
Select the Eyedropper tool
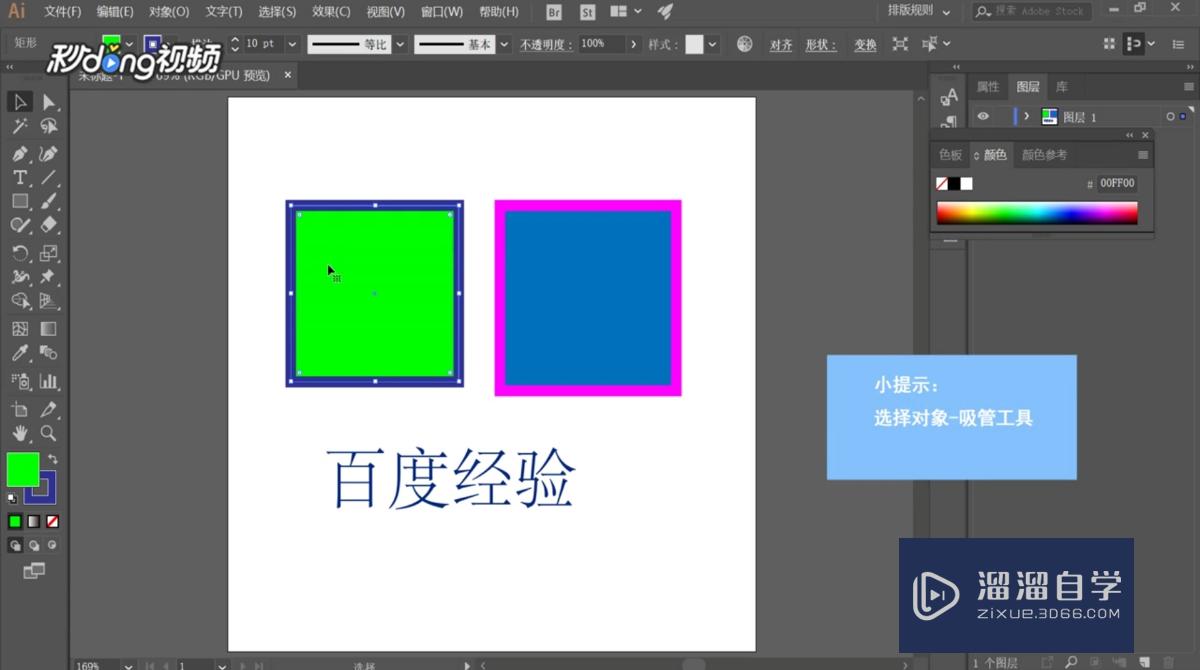click(20, 352)
